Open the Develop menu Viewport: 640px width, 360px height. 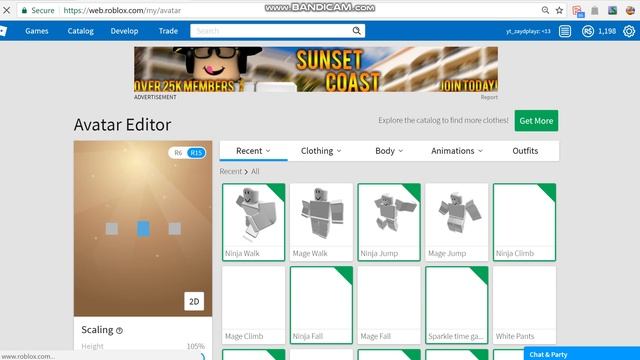tap(124, 31)
